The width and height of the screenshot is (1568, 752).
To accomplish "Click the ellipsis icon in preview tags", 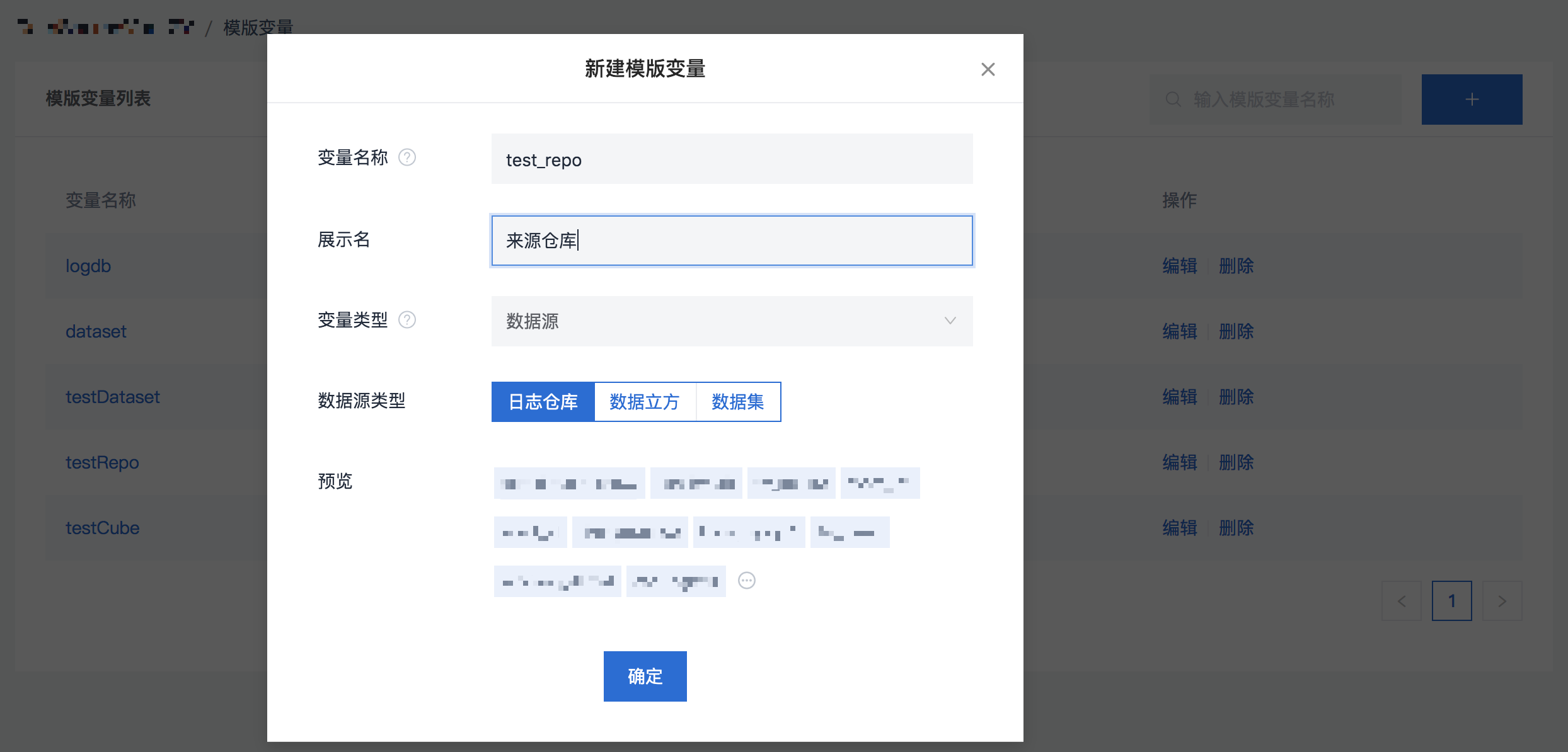I will coord(747,581).
